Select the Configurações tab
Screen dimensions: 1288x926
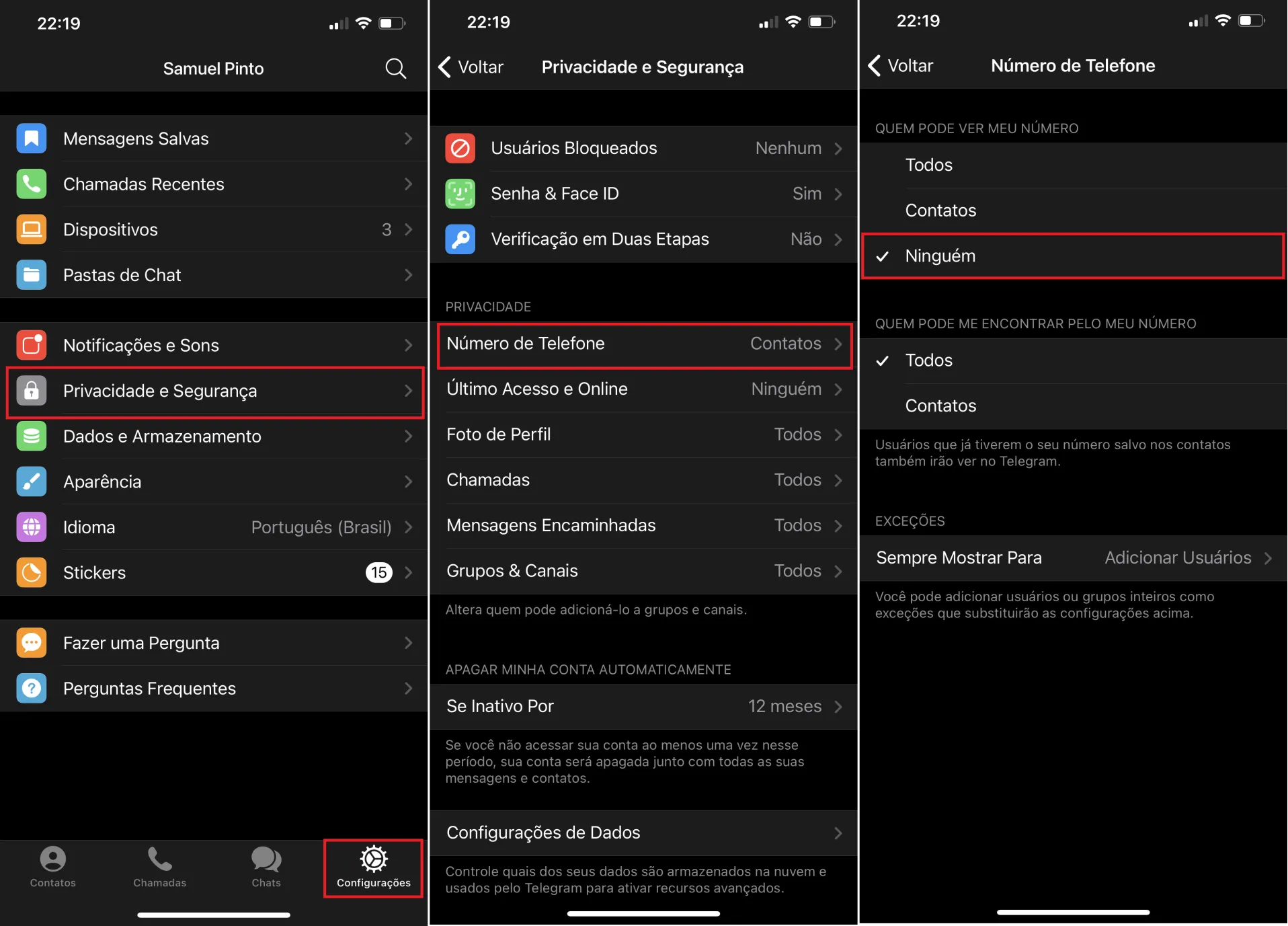pyautogui.click(x=374, y=867)
